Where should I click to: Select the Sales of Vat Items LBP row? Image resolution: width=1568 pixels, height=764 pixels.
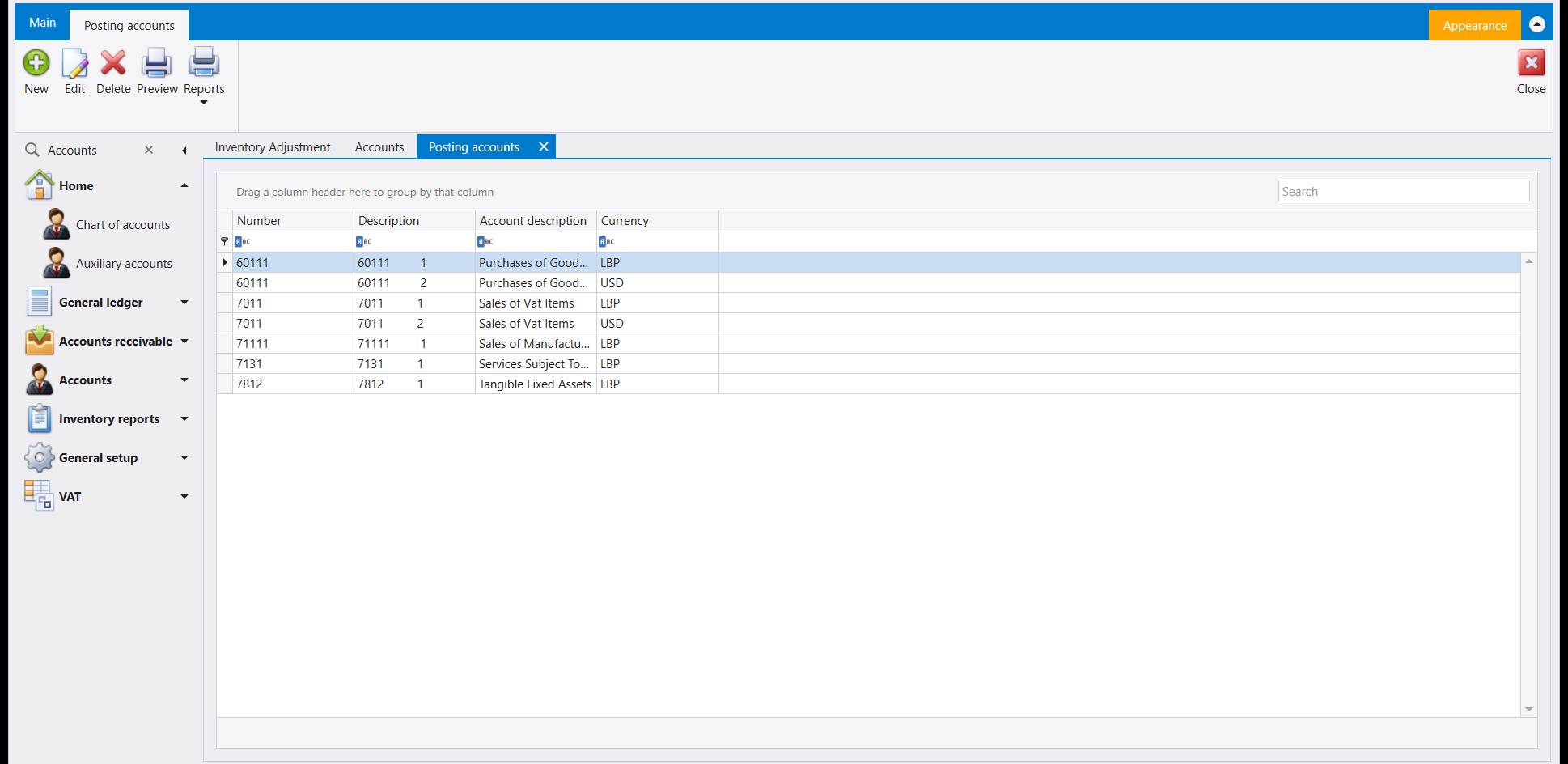pos(869,303)
